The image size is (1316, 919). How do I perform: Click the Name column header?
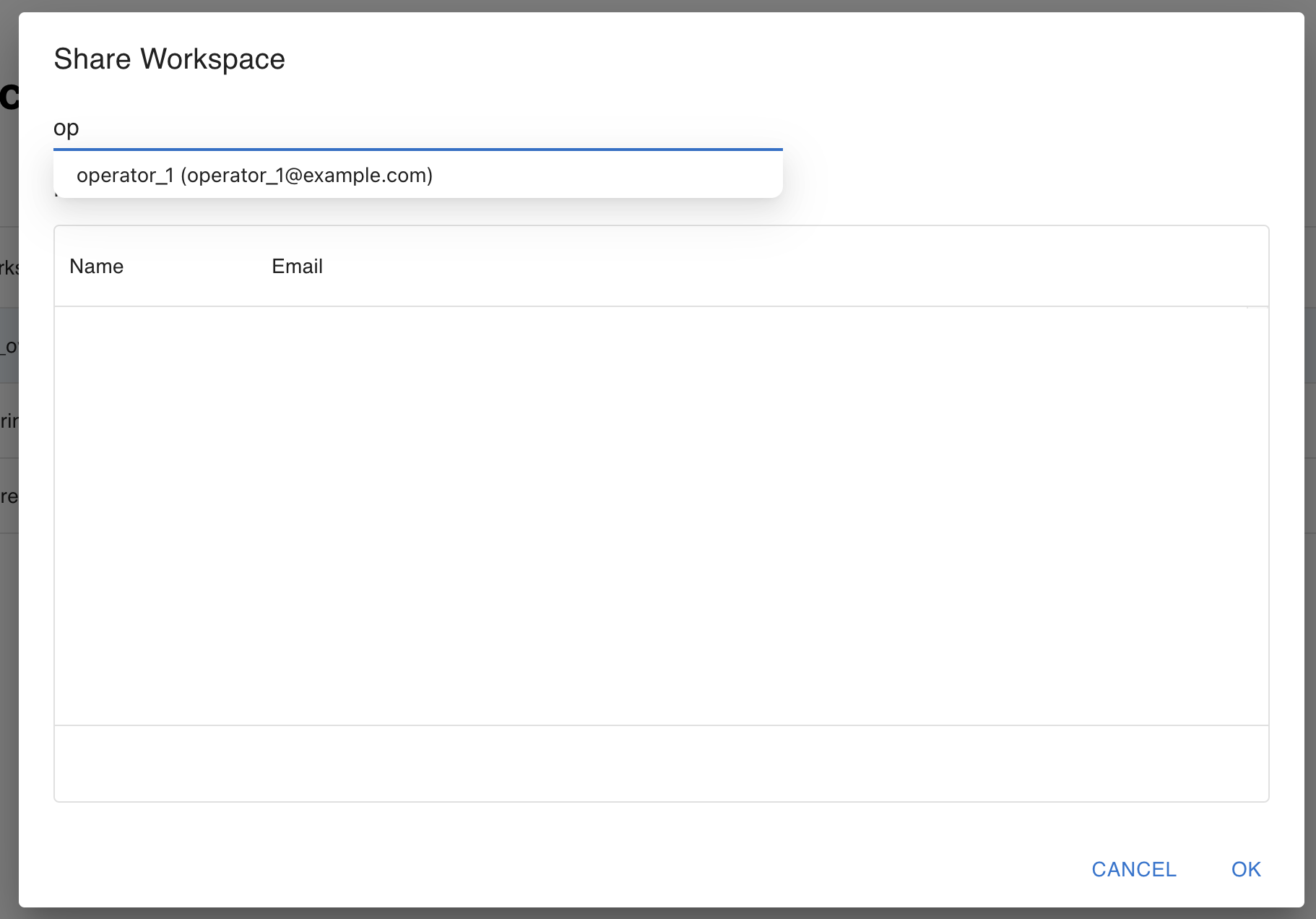point(97,267)
